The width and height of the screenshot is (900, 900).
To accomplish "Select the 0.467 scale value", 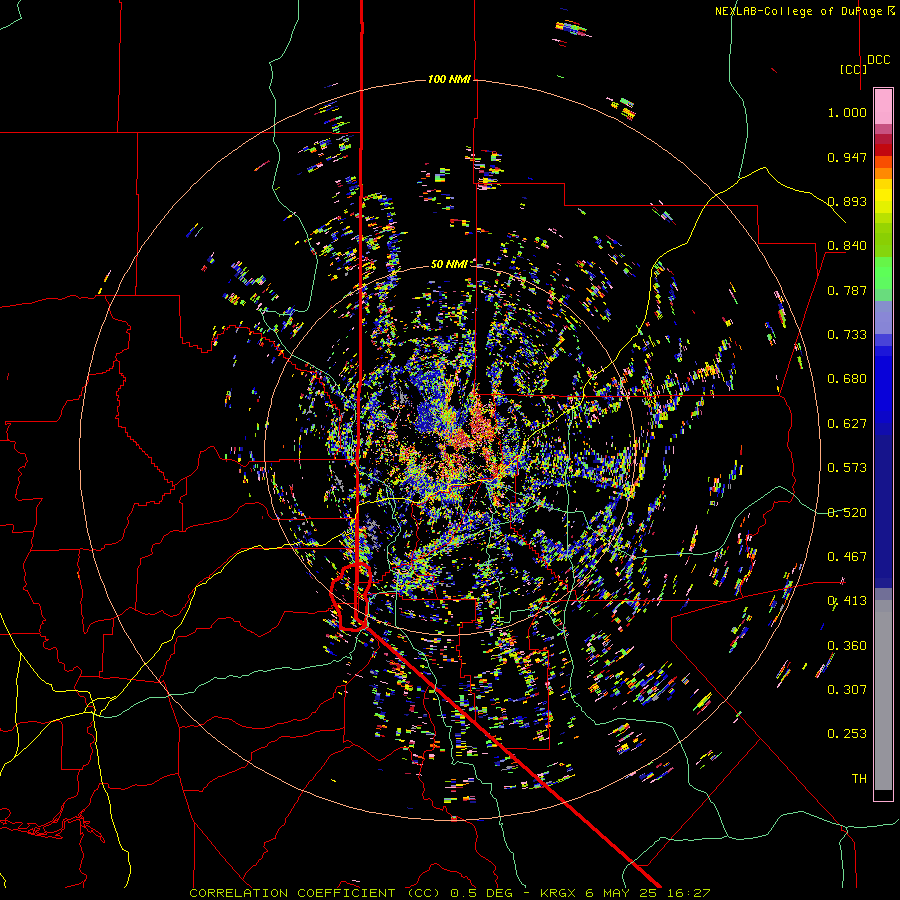I will [x=847, y=557].
